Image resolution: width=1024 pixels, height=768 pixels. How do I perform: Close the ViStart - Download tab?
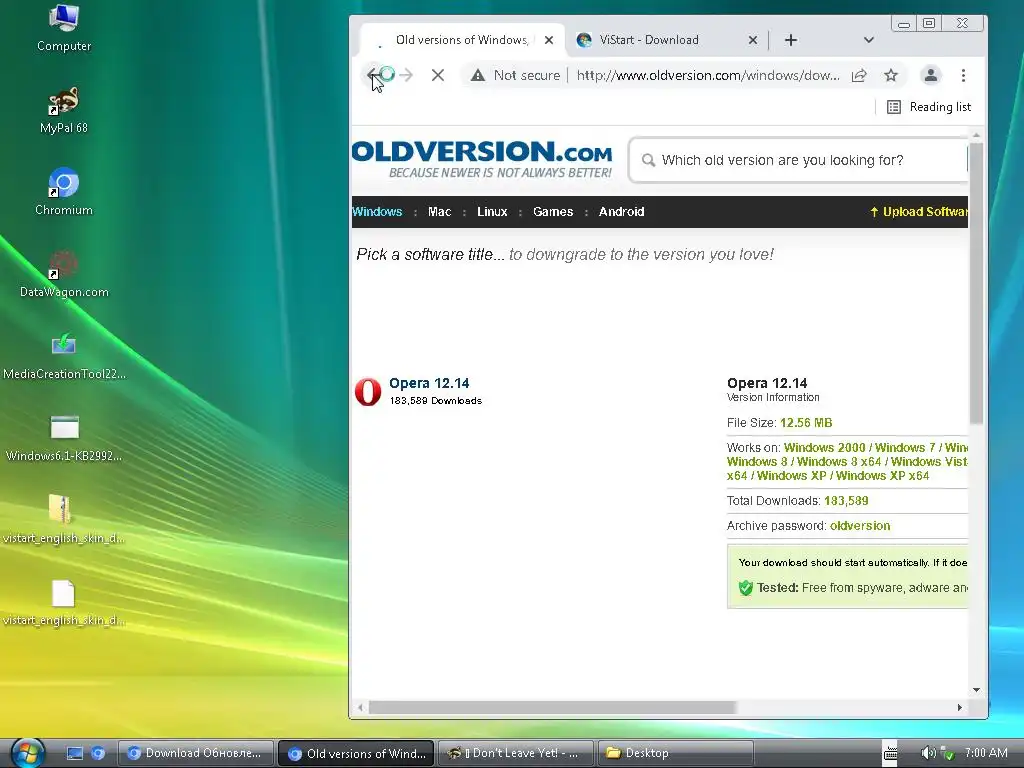752,40
